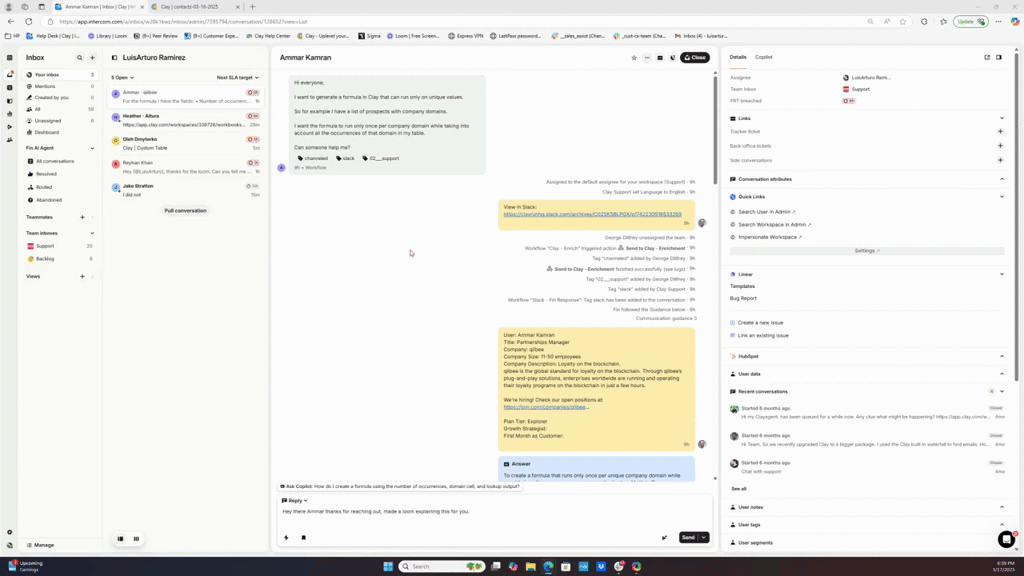The height and width of the screenshot is (576, 1024).
Task: Collapse the Fin AI Agent section
Action: click(x=92, y=148)
